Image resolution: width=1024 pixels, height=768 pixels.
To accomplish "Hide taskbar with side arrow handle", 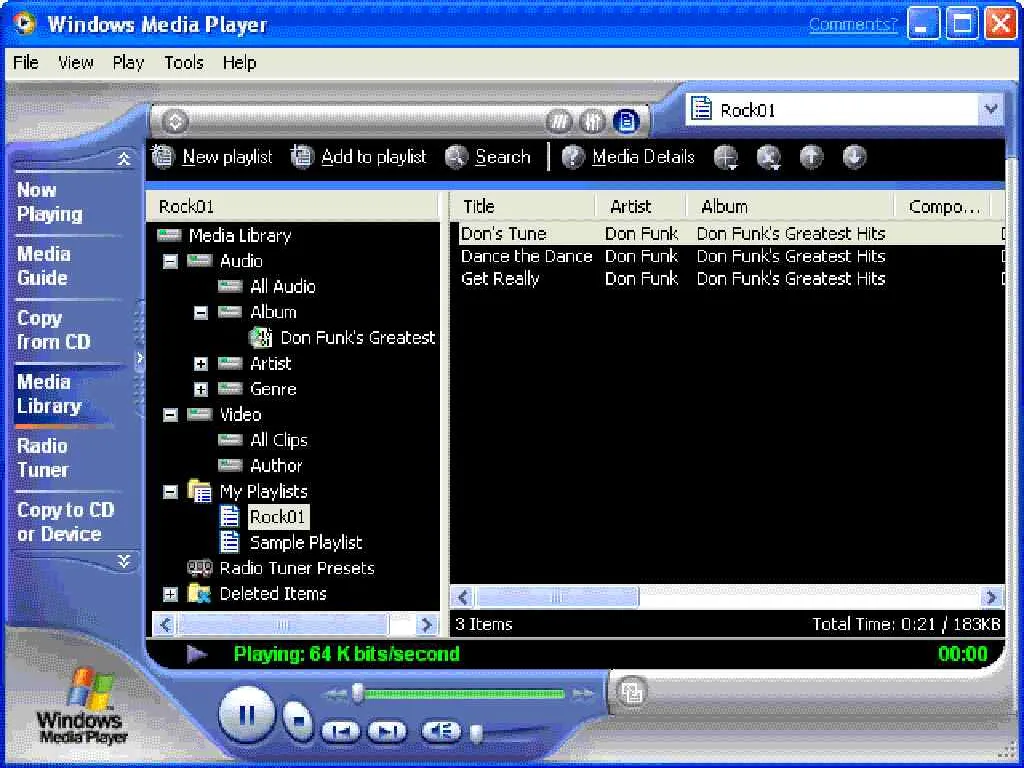I will (139, 358).
